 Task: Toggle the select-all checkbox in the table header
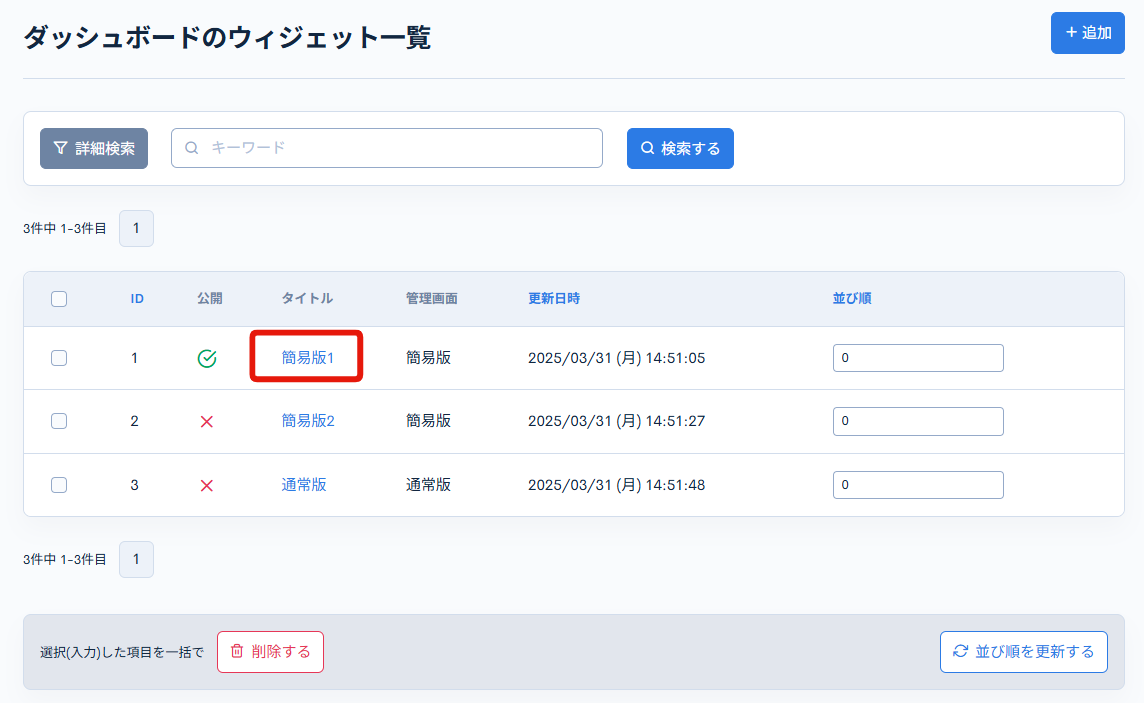(x=58, y=297)
